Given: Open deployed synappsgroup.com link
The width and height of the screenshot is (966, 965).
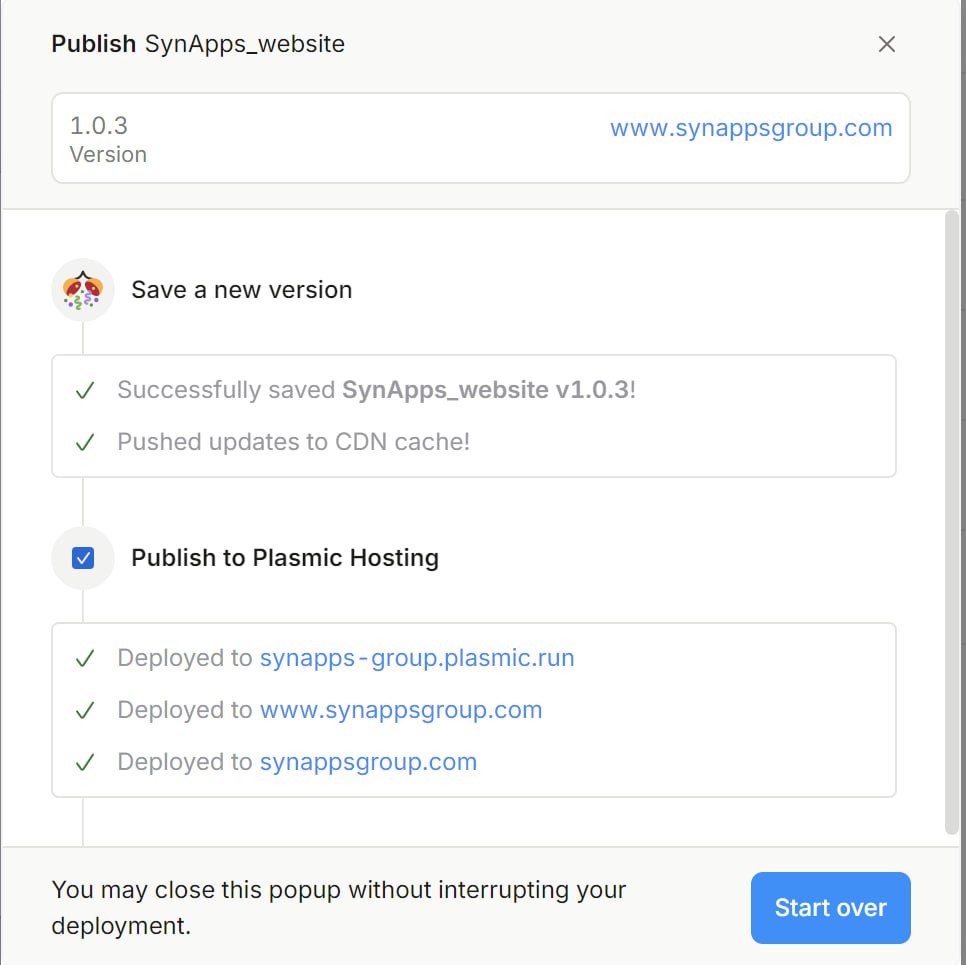Looking at the screenshot, I should click(x=368, y=762).
